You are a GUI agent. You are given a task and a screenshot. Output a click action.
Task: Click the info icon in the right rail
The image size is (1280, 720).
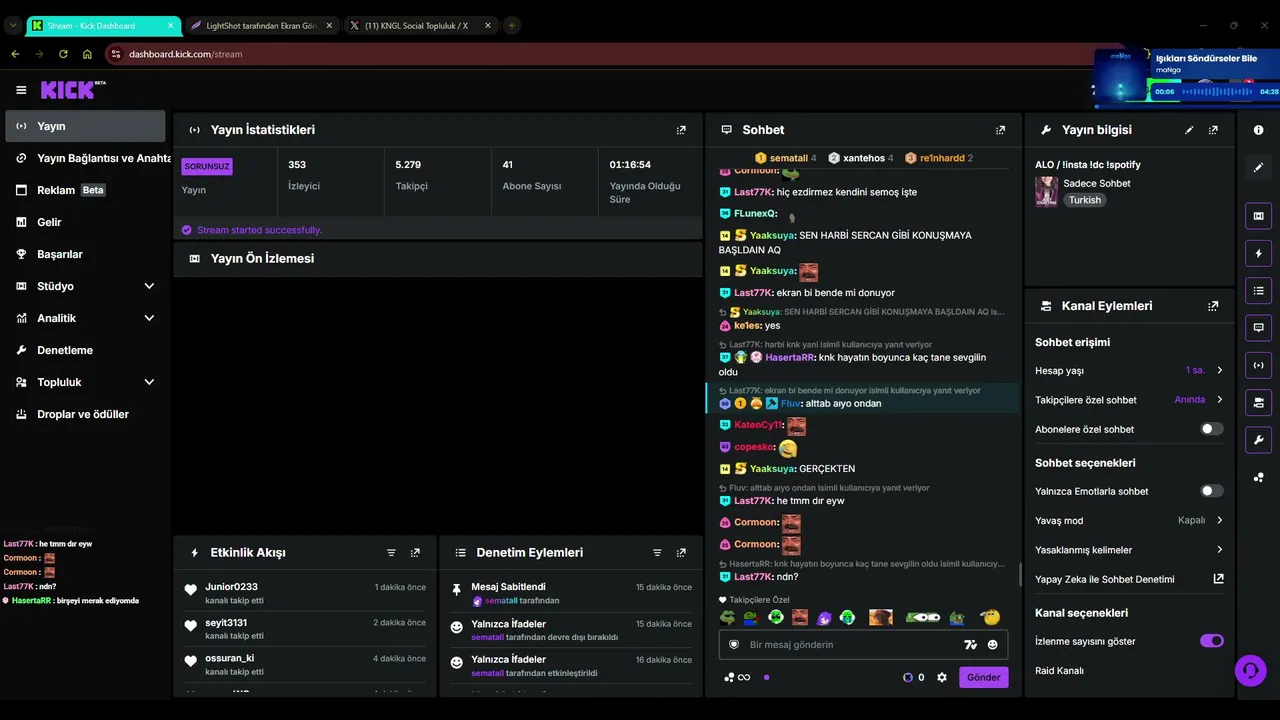[x=1258, y=130]
